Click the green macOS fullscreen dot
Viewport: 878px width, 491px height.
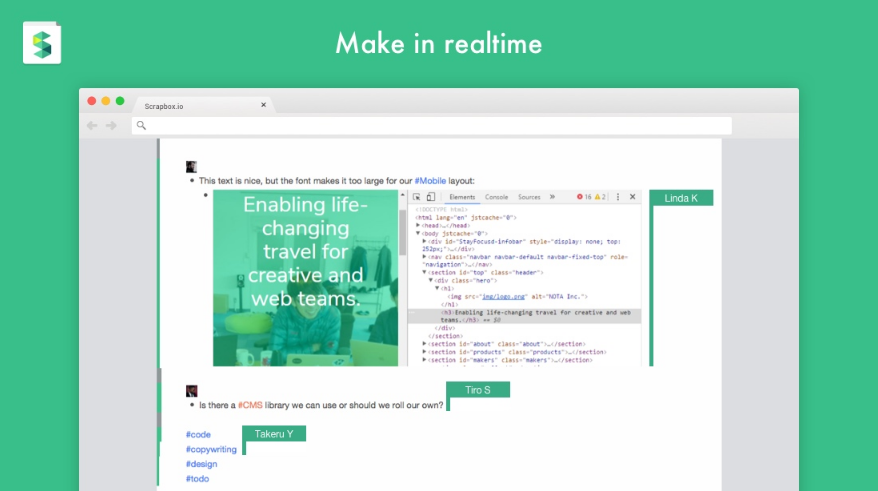[120, 101]
